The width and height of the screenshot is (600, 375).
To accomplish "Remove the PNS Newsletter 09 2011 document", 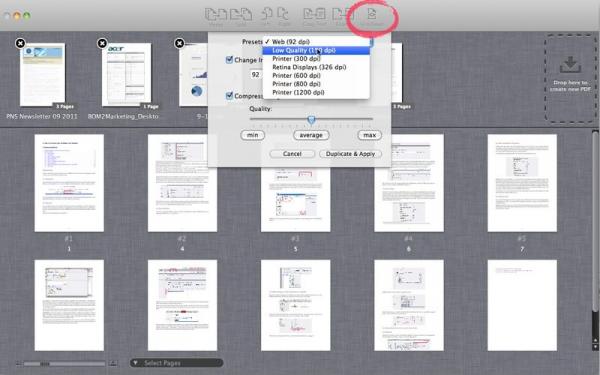I will click(x=20, y=43).
